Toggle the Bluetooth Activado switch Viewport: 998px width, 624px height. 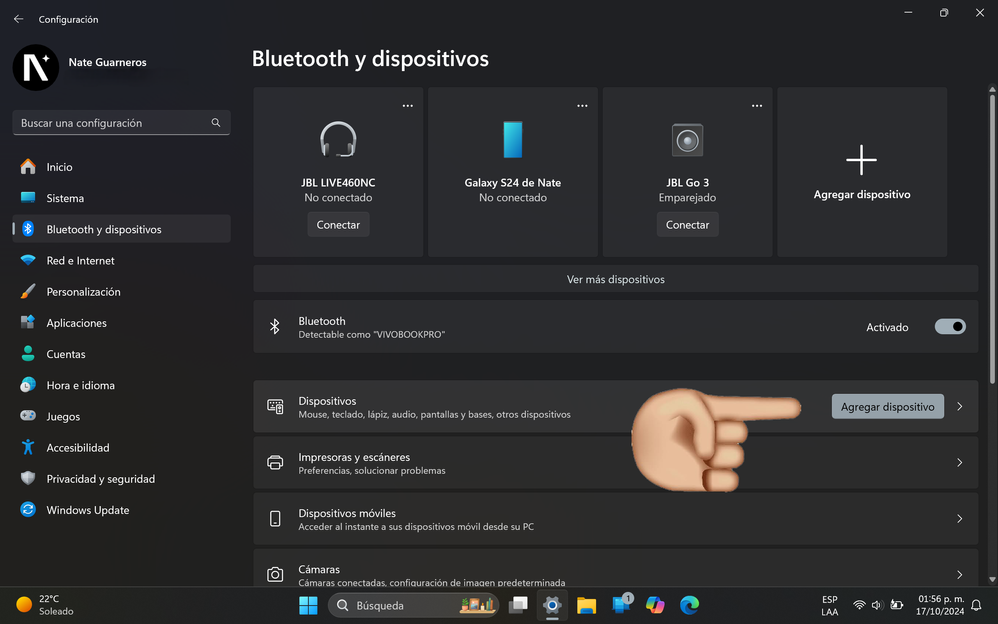point(950,327)
